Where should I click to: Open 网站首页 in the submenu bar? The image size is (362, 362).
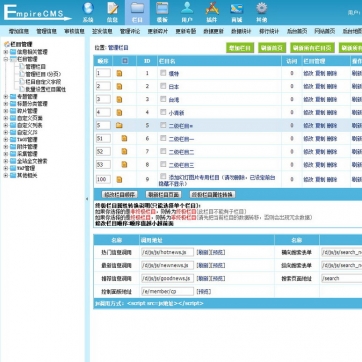[325, 31]
